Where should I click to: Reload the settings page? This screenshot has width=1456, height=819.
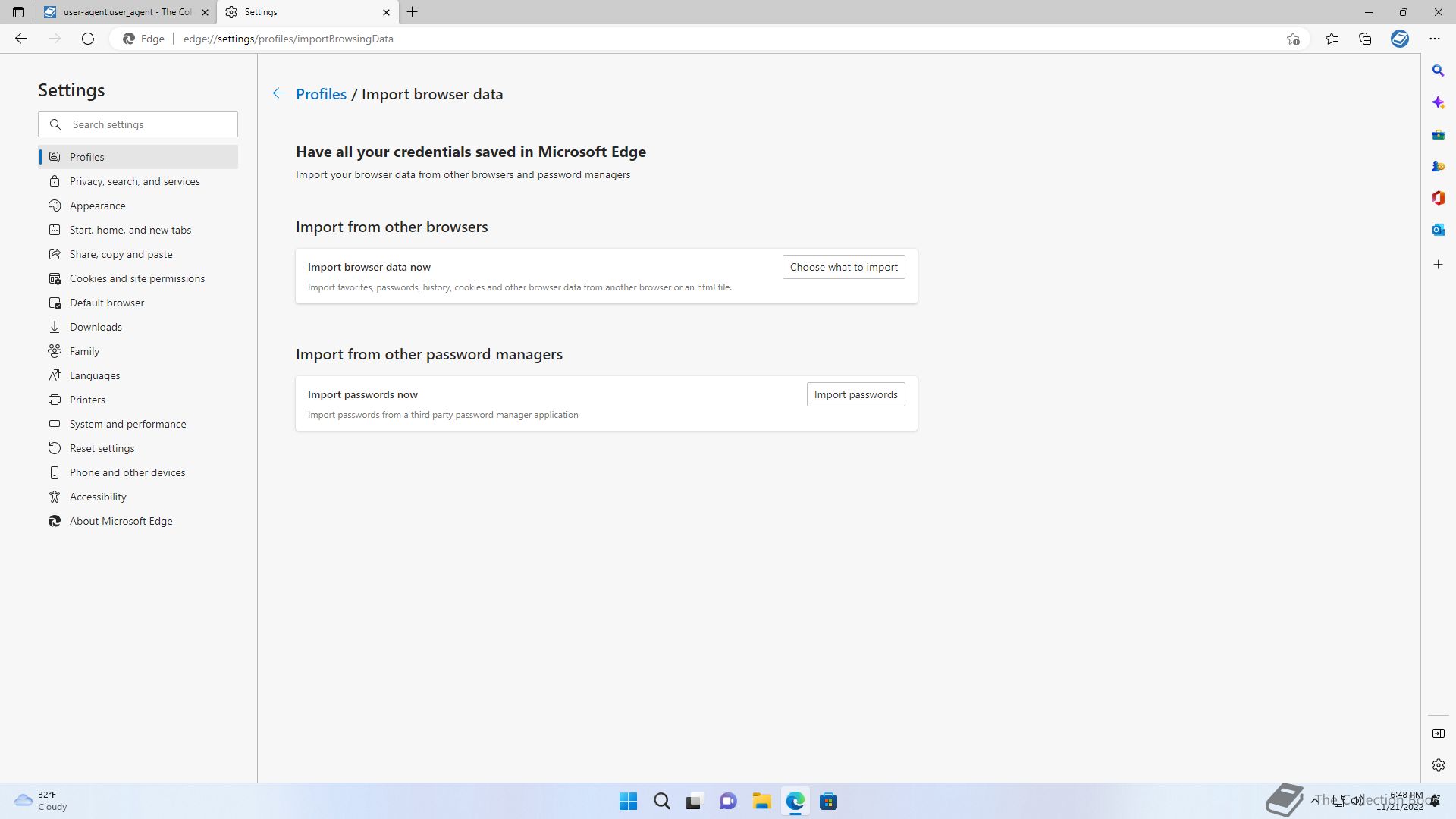click(88, 39)
